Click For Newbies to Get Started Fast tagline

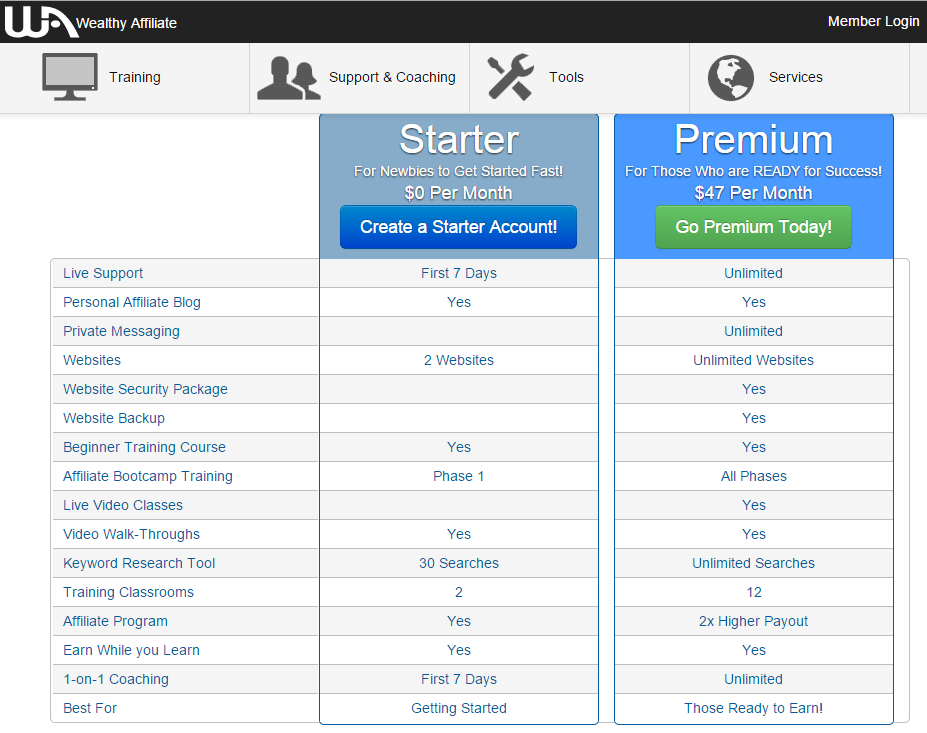coord(458,171)
